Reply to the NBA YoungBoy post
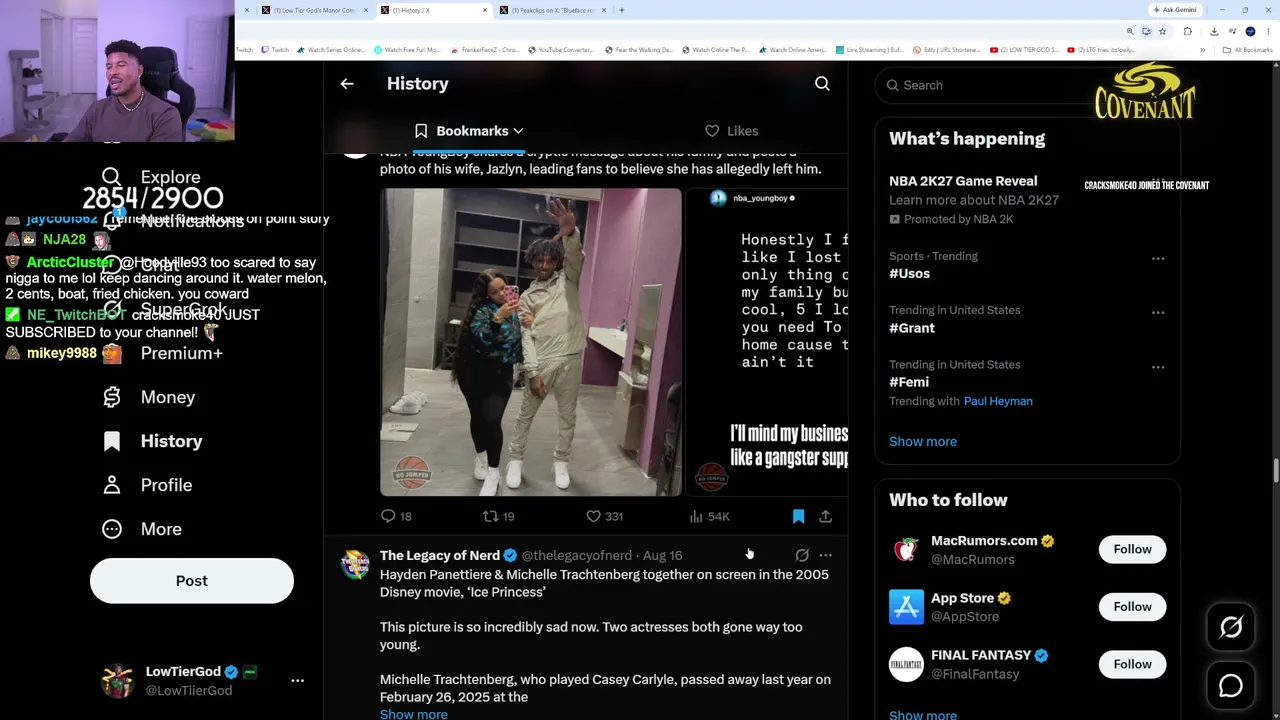Viewport: 1280px width, 720px height. coord(396,516)
